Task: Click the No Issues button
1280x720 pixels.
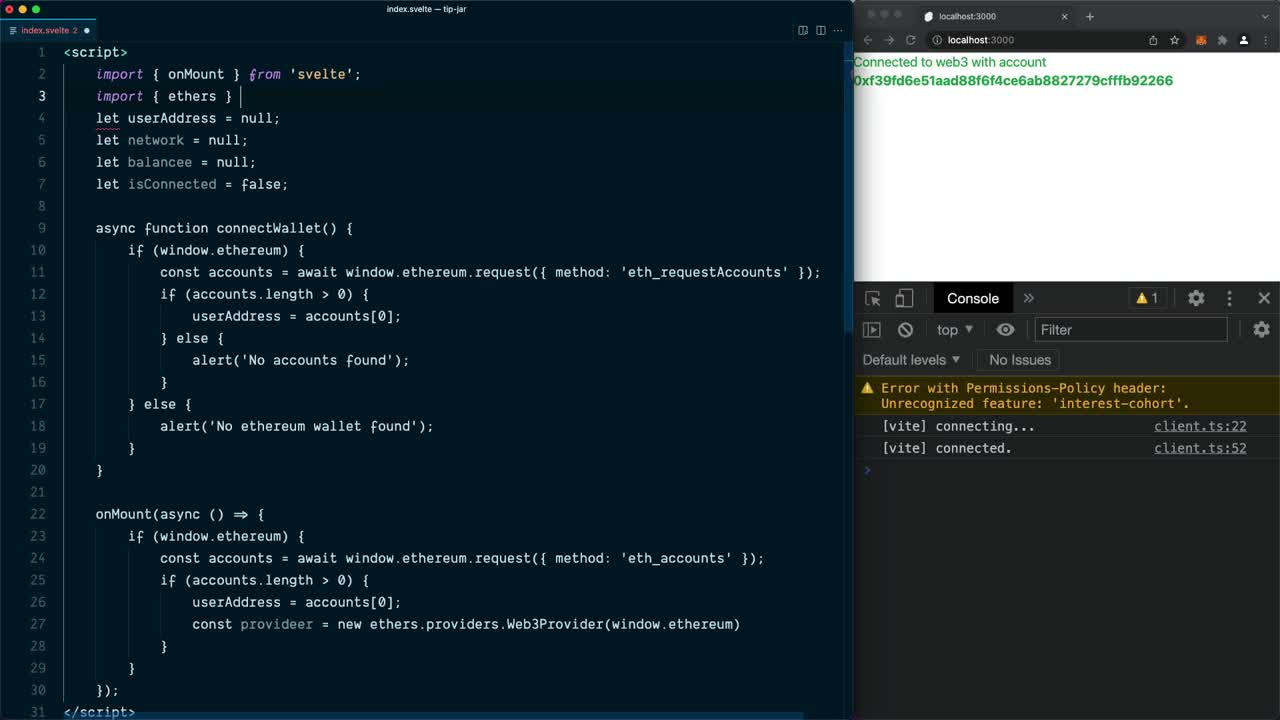Action: (x=1020, y=360)
